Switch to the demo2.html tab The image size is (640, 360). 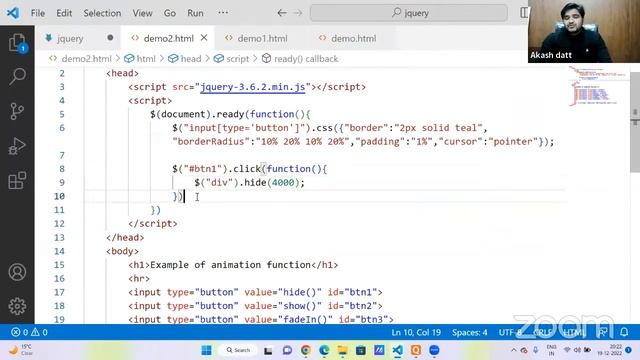[169, 38]
